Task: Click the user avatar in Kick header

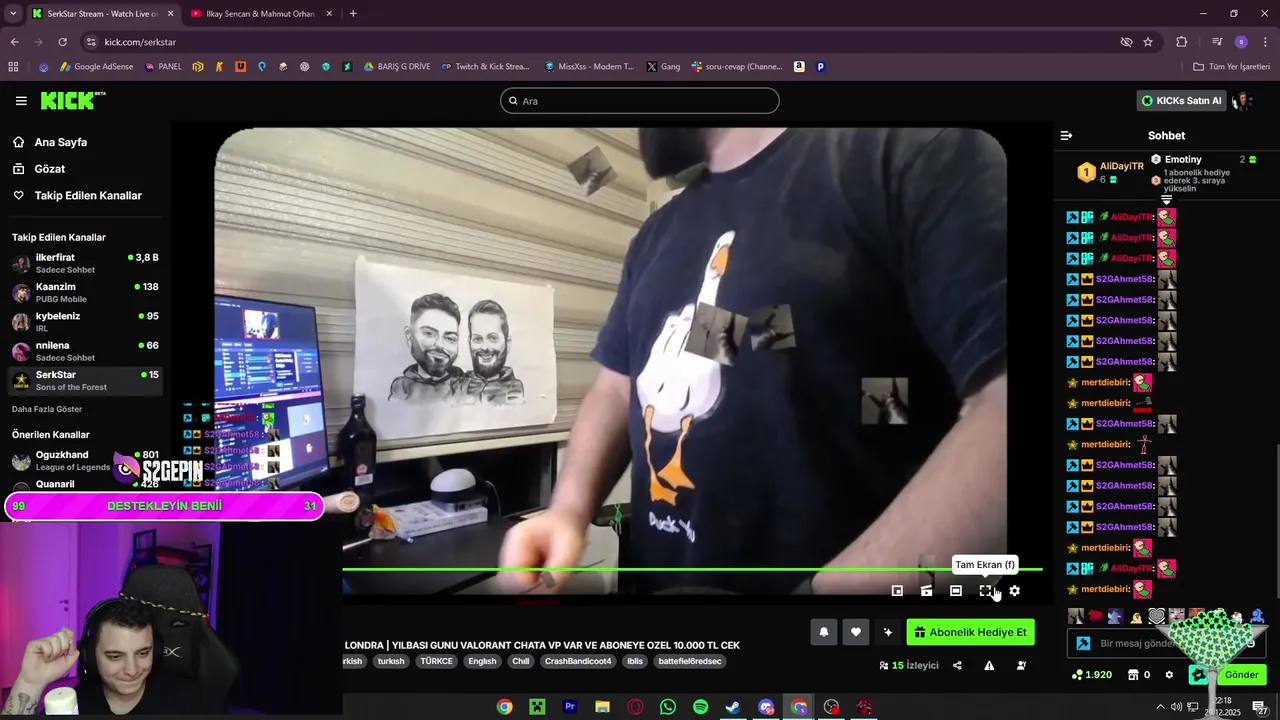Action: [x=1243, y=101]
